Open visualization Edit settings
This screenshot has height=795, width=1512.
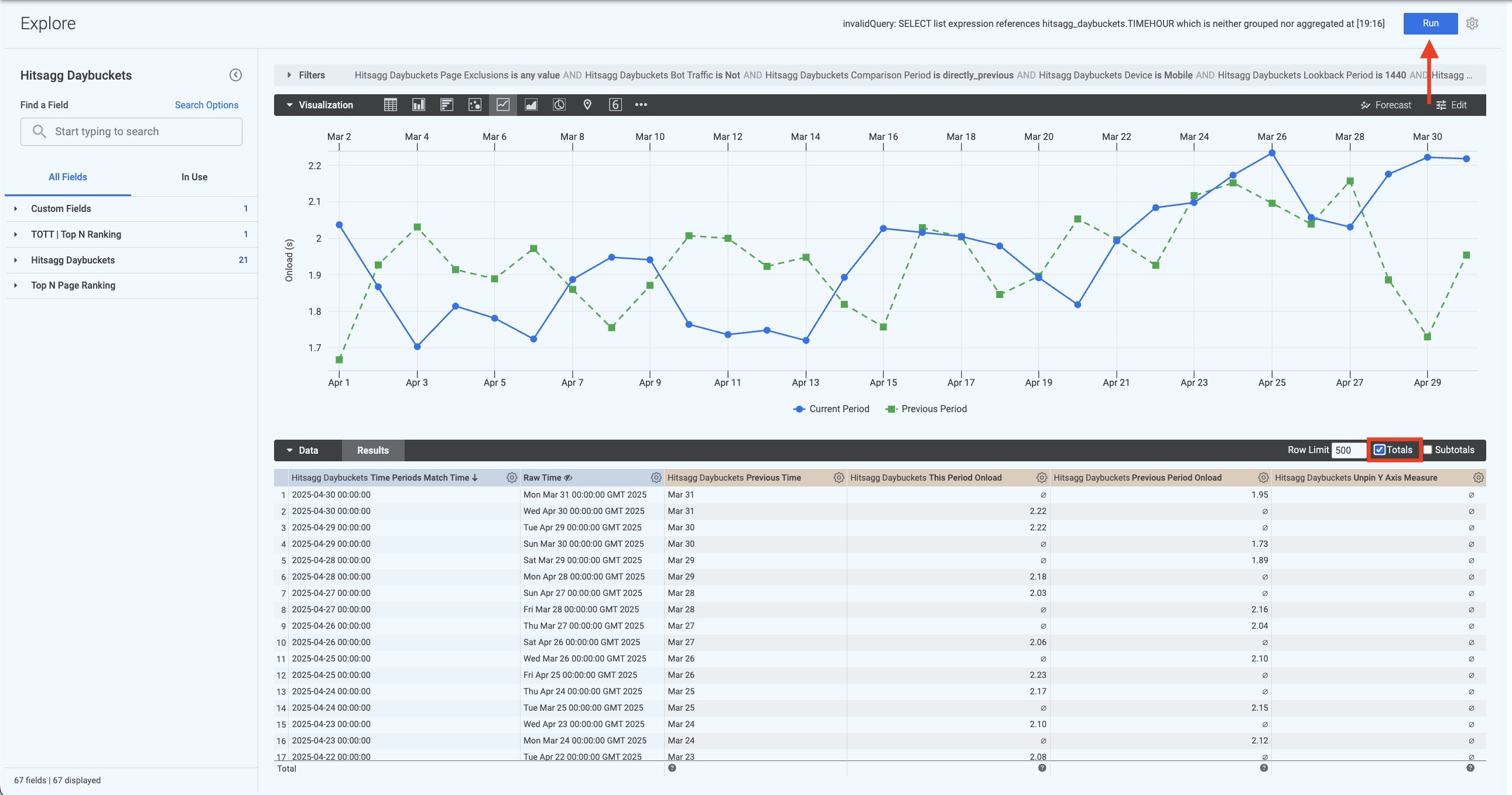pyautogui.click(x=1451, y=105)
